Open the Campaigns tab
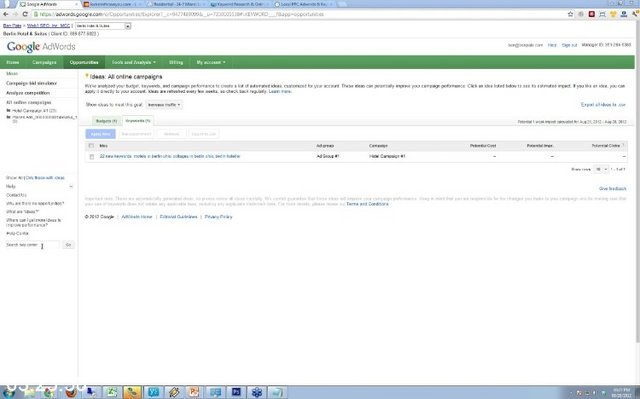 pos(44,62)
